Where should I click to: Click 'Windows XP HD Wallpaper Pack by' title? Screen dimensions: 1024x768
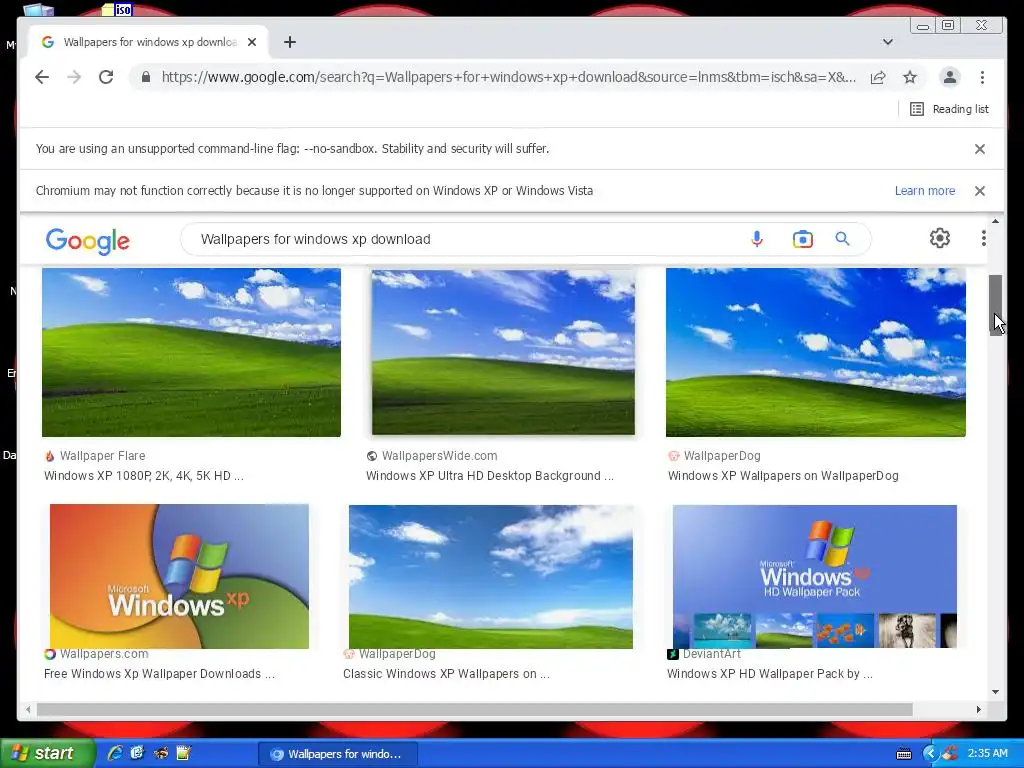click(x=770, y=674)
